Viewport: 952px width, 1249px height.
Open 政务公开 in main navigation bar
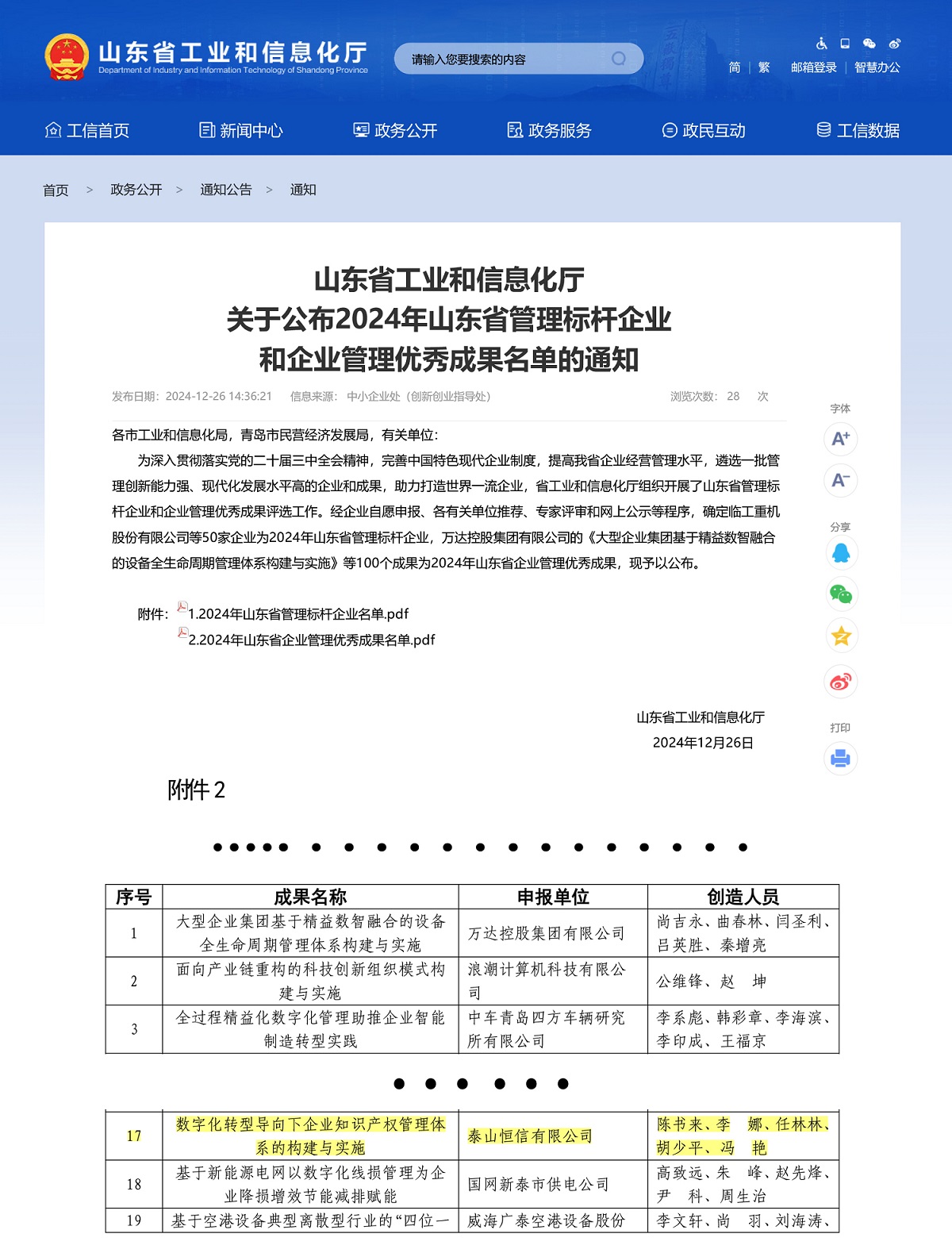click(x=395, y=130)
